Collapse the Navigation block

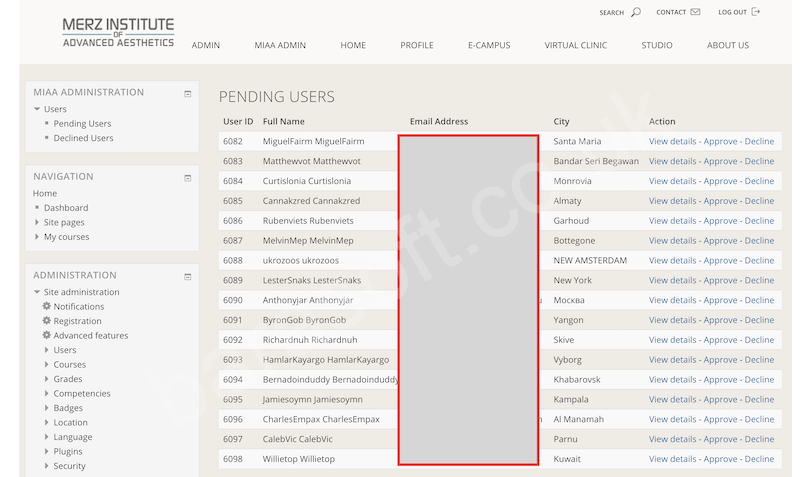pyautogui.click(x=188, y=178)
